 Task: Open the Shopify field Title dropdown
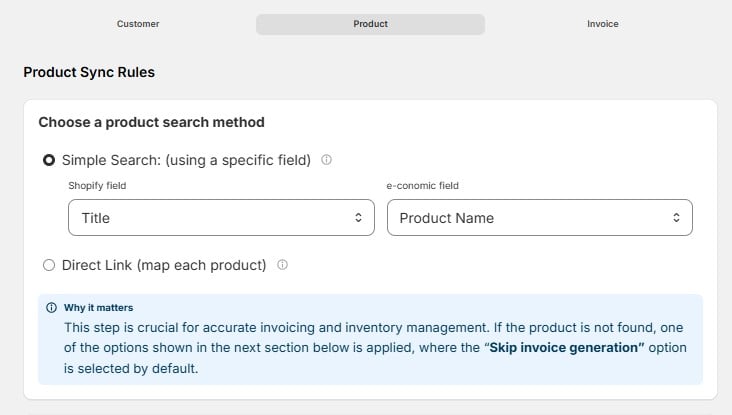(x=221, y=218)
